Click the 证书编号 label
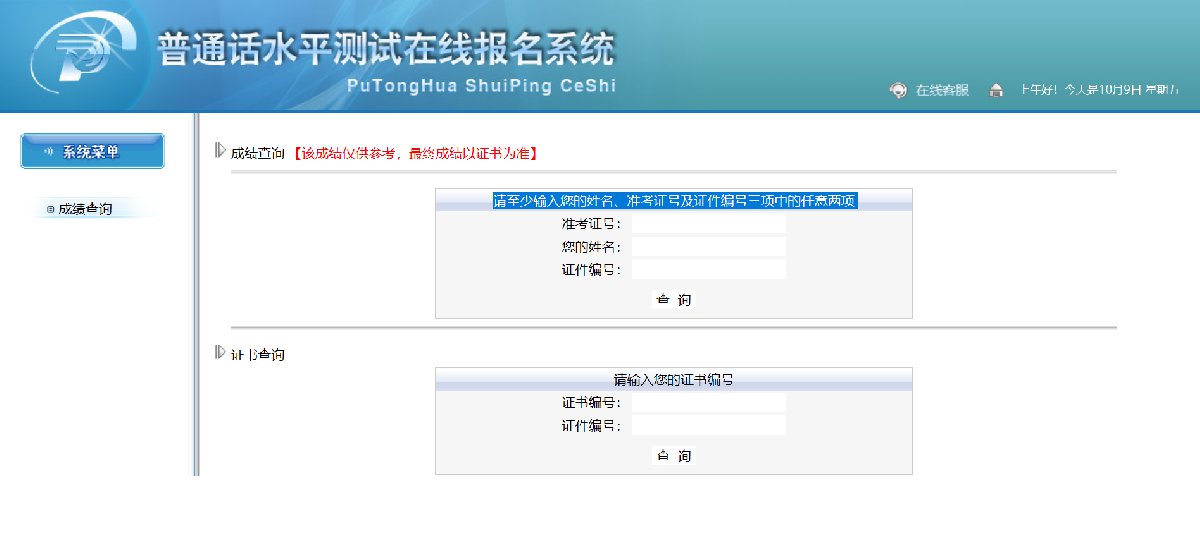 (x=592, y=402)
